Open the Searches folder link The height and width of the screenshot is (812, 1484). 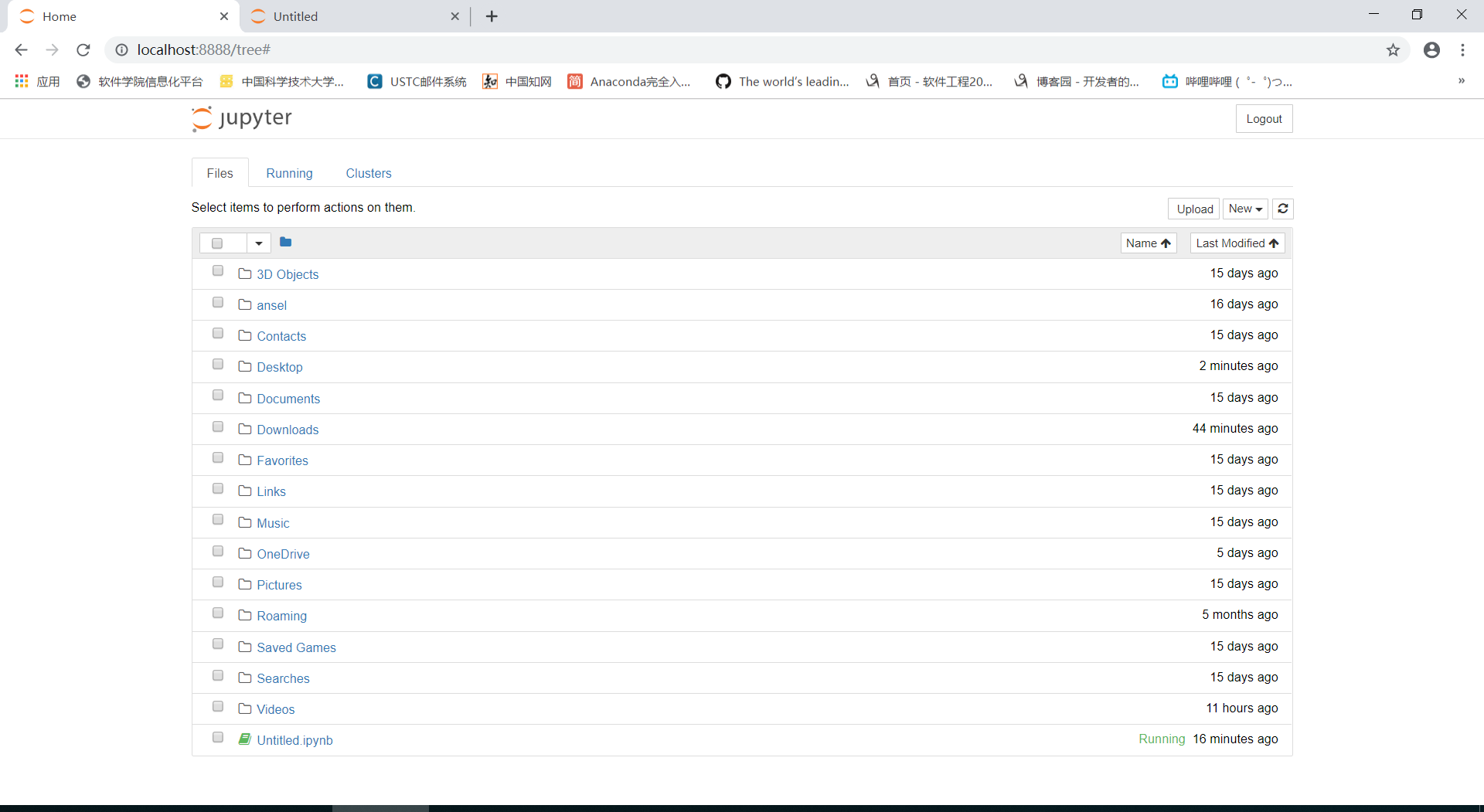pos(283,678)
